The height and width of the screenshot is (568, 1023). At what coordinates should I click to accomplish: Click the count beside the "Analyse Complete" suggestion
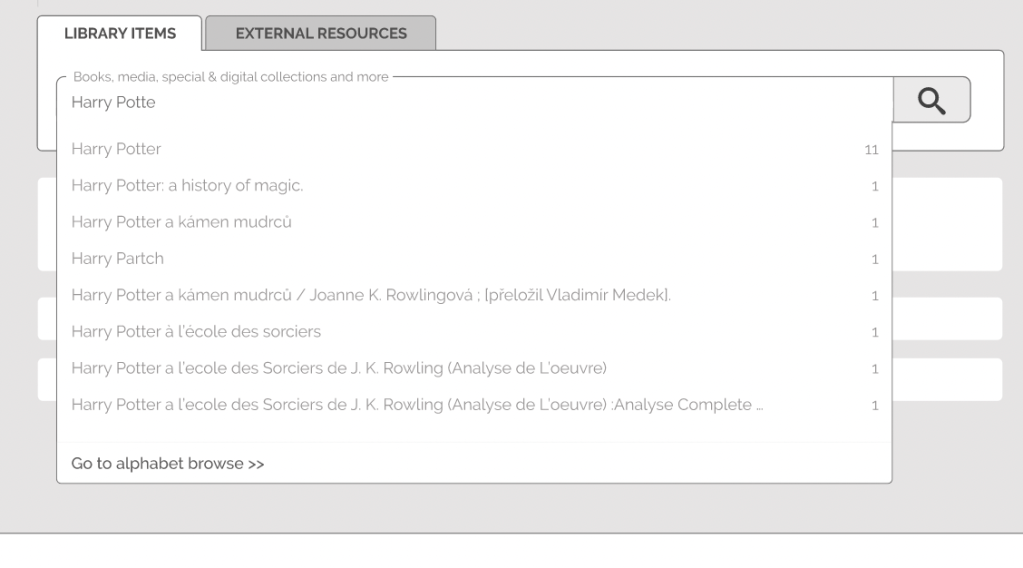point(875,405)
